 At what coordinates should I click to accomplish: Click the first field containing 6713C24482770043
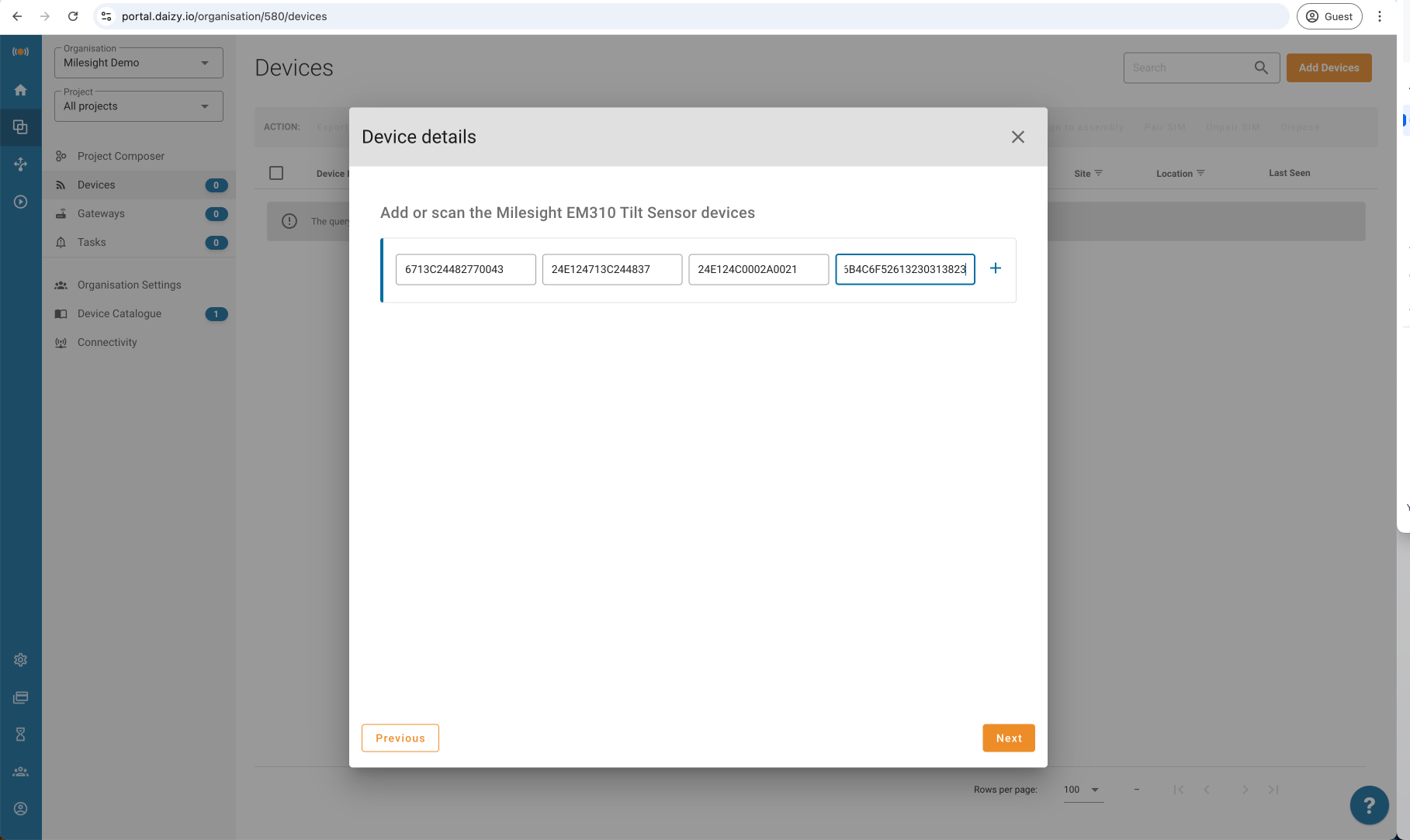click(466, 269)
